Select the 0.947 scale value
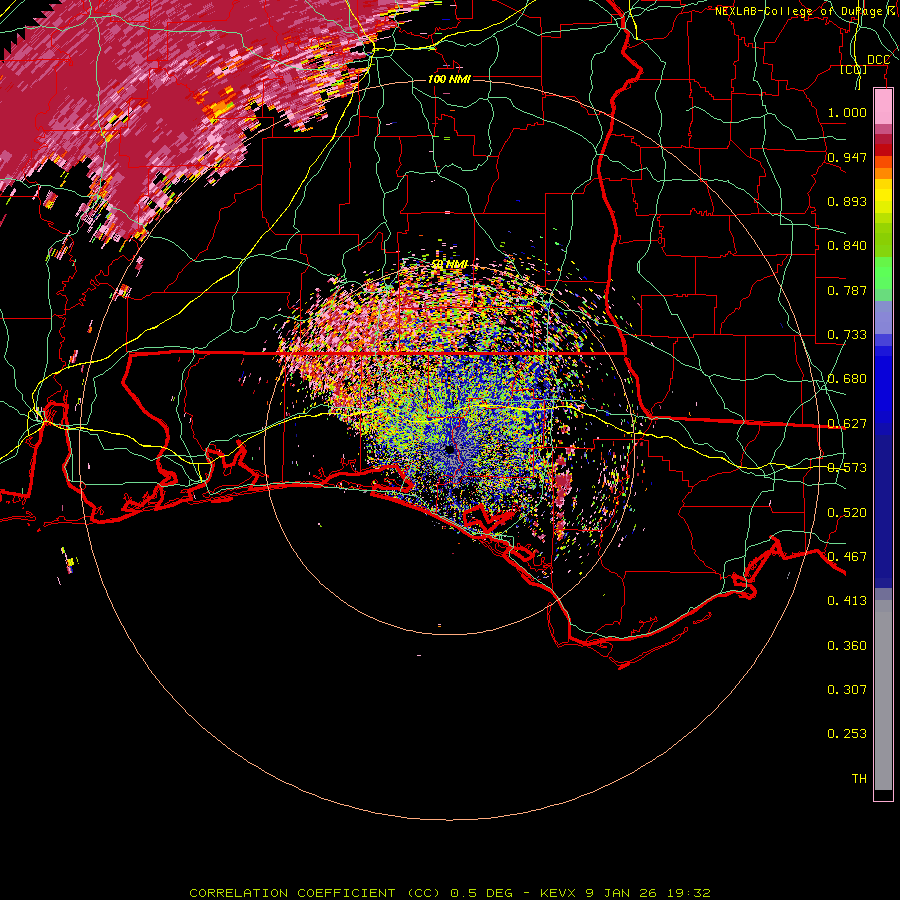Image resolution: width=900 pixels, height=900 pixels. [847, 157]
